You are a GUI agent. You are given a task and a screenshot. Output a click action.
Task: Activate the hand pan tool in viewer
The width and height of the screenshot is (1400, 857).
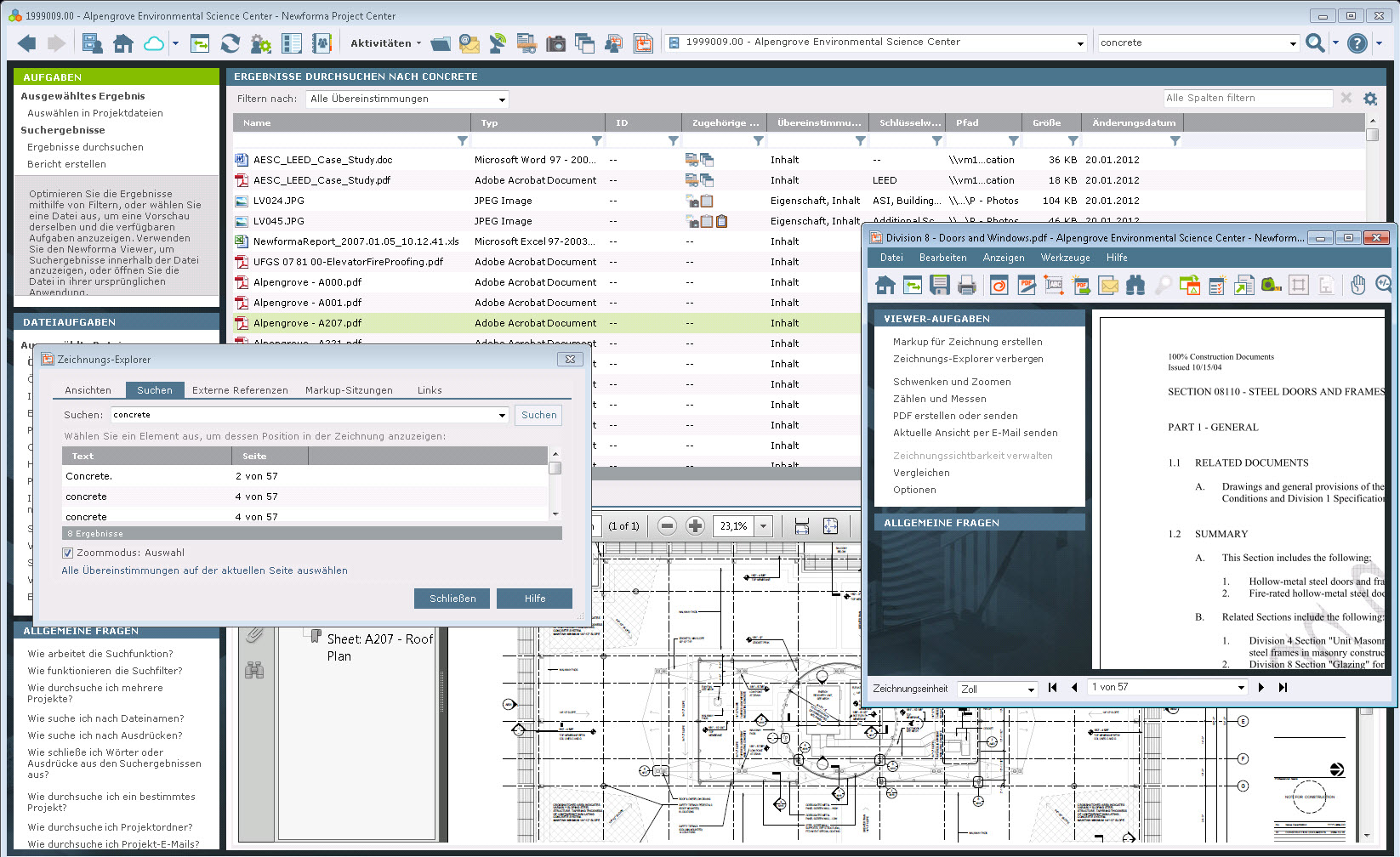[1357, 286]
